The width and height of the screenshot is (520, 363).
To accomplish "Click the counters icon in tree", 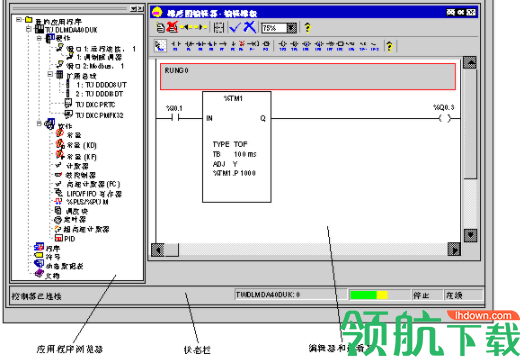I will (59, 165).
